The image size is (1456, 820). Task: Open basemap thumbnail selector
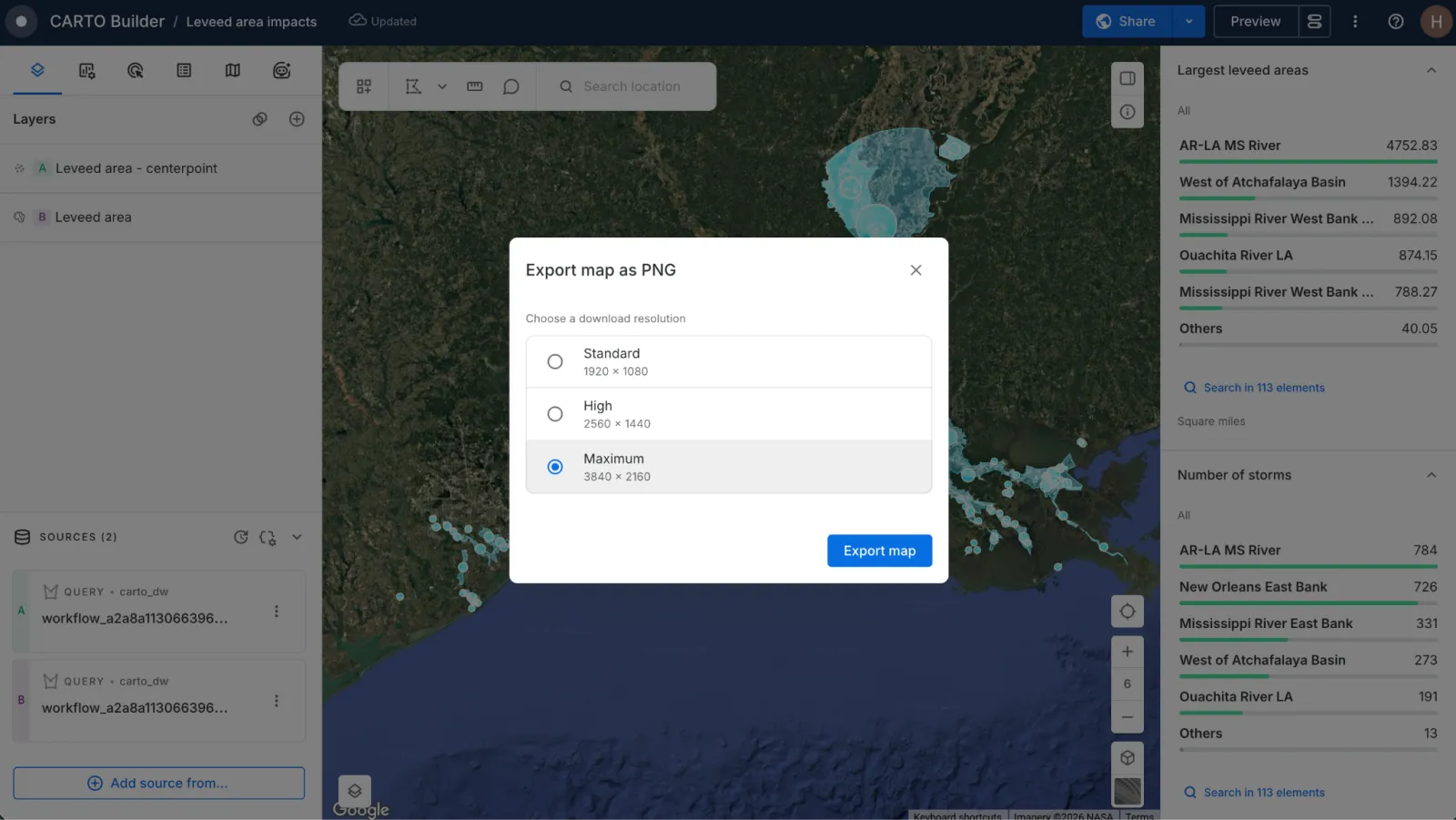1127,792
